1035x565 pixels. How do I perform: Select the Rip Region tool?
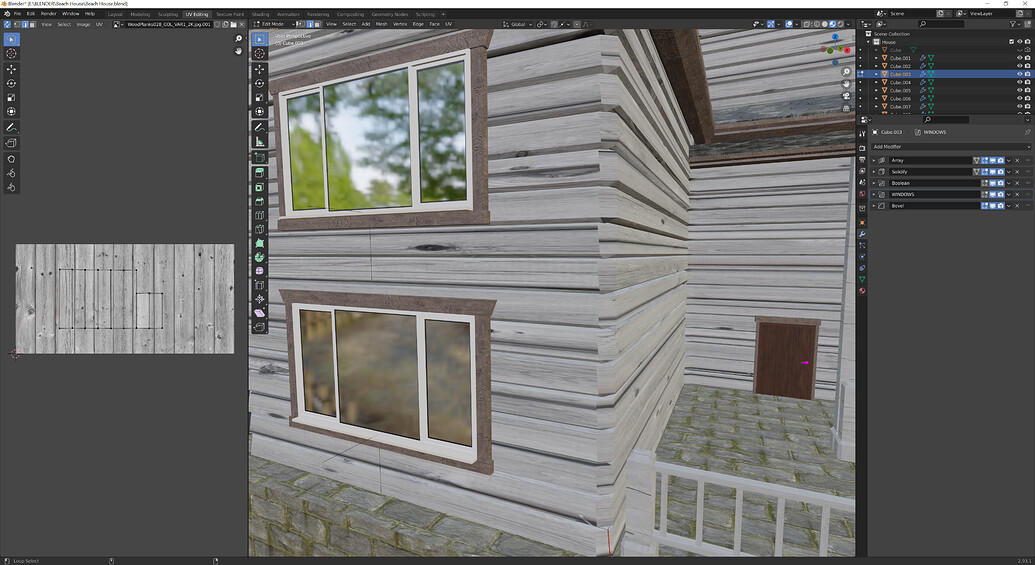point(259,327)
